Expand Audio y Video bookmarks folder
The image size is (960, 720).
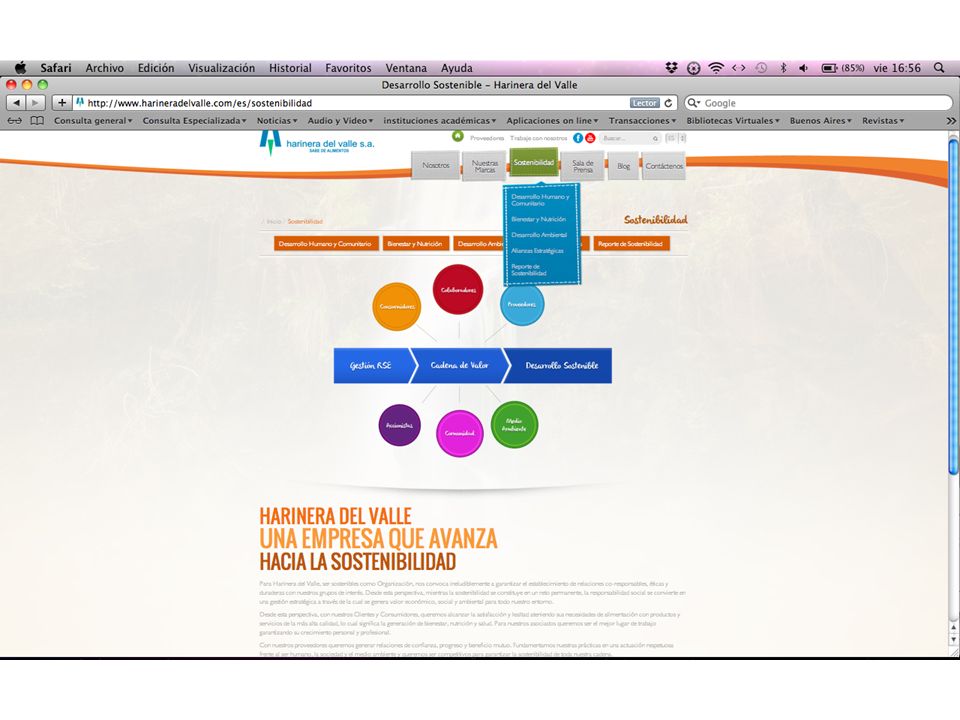(340, 121)
